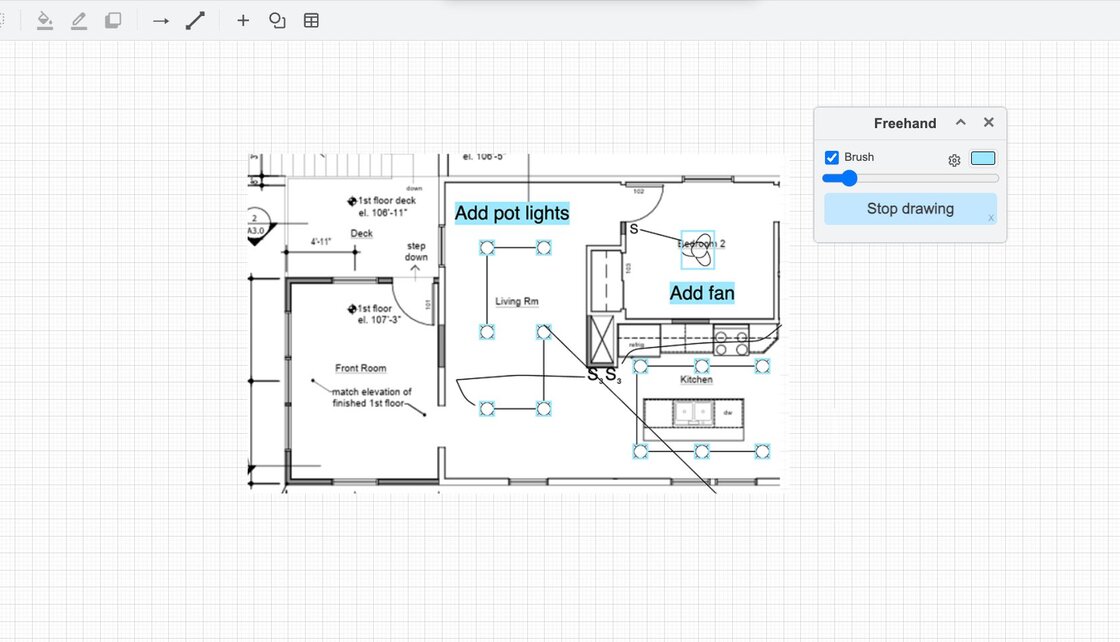The height and width of the screenshot is (642, 1120).
Task: Click the Fill Color bucket icon
Action: [x=45, y=20]
